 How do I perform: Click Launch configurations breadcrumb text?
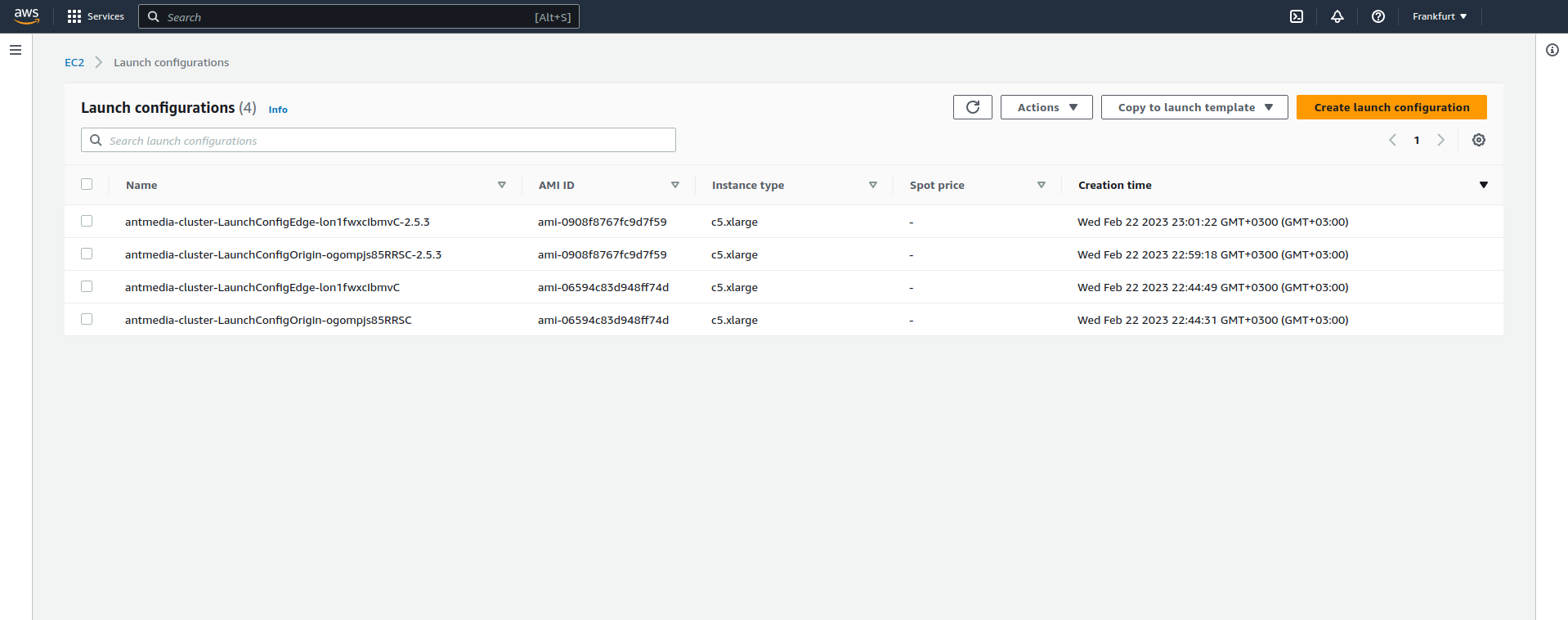(171, 62)
